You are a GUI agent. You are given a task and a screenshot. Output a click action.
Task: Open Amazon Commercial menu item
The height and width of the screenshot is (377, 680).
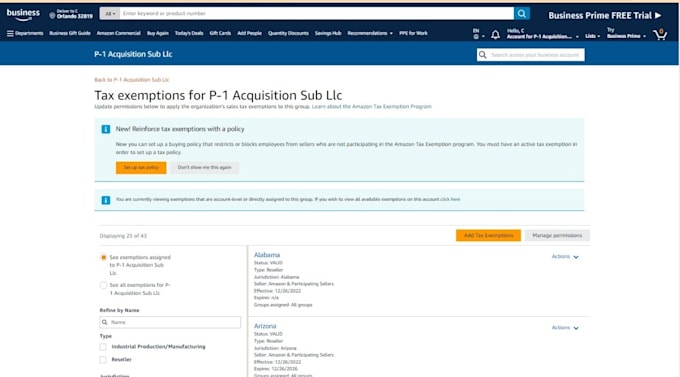pos(118,33)
